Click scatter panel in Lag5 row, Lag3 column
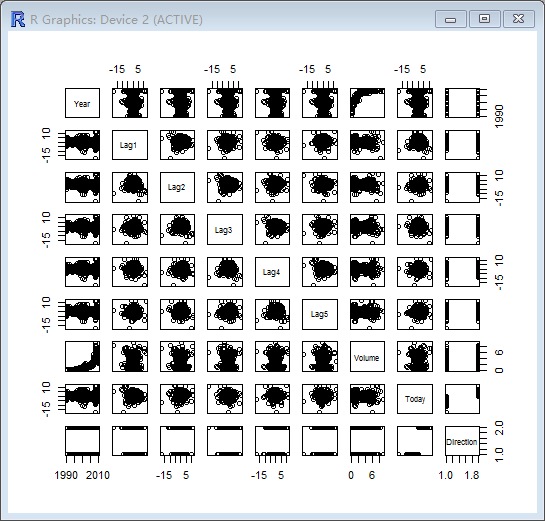This screenshot has width=545, height=521. (x=225, y=314)
